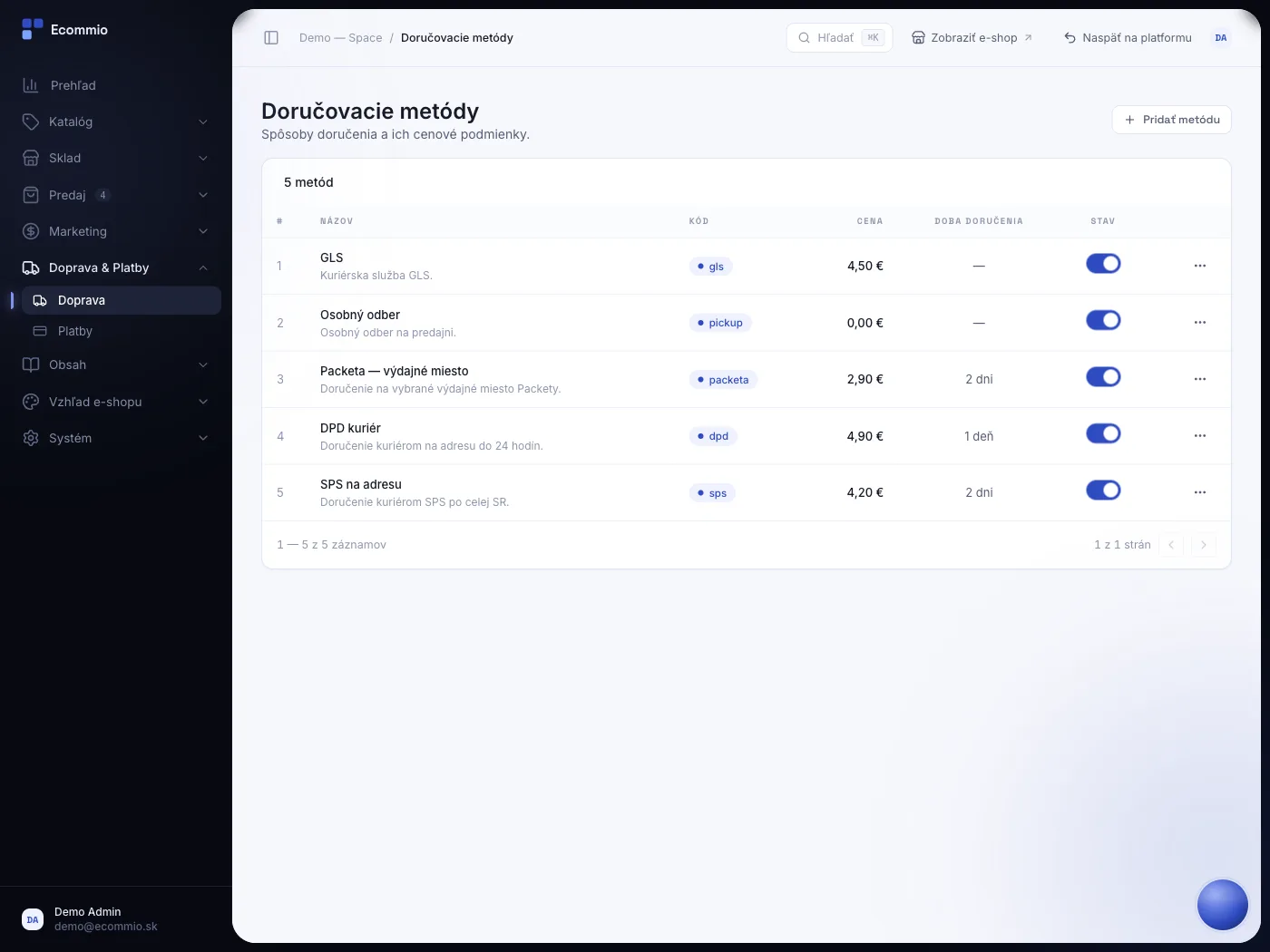Click the Doprava & Platby truck icon

[x=31, y=267]
